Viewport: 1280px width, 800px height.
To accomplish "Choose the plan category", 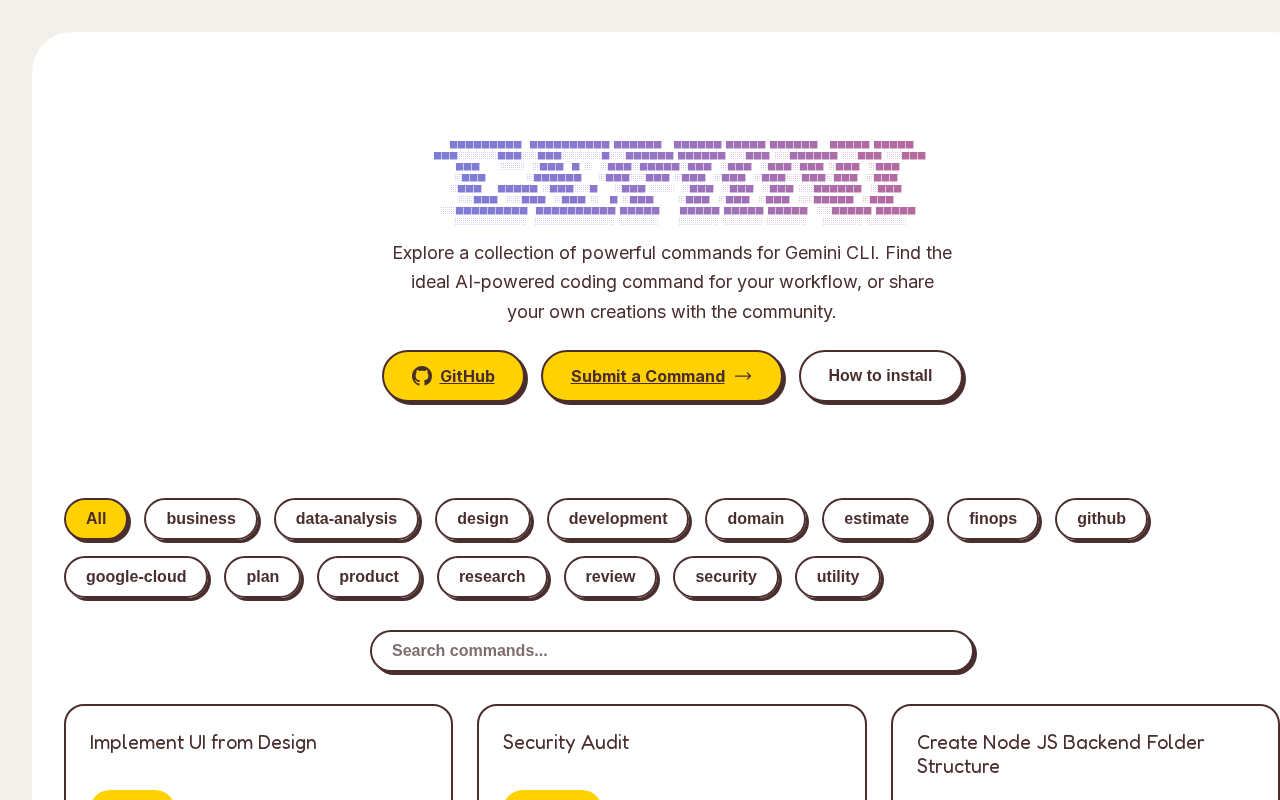I will (x=263, y=577).
